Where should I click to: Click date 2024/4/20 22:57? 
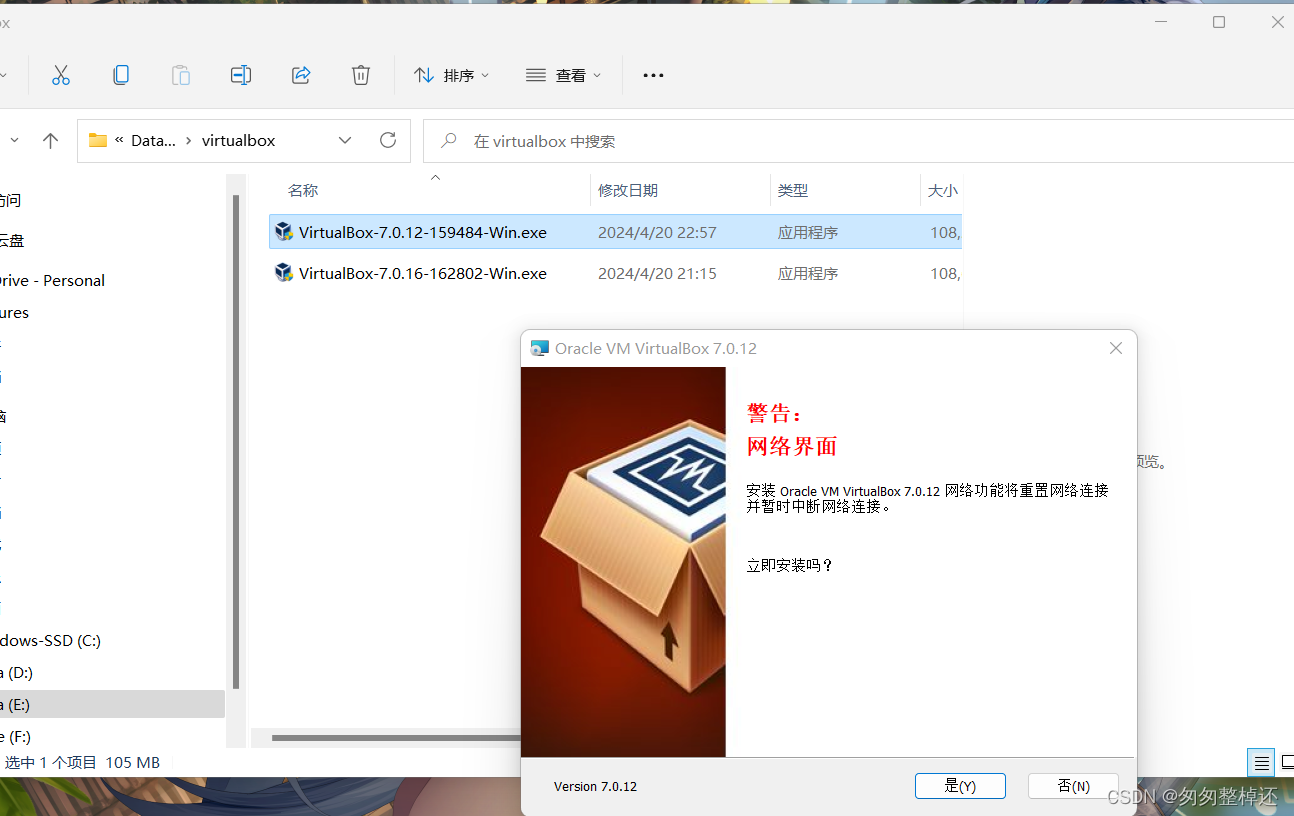point(657,232)
